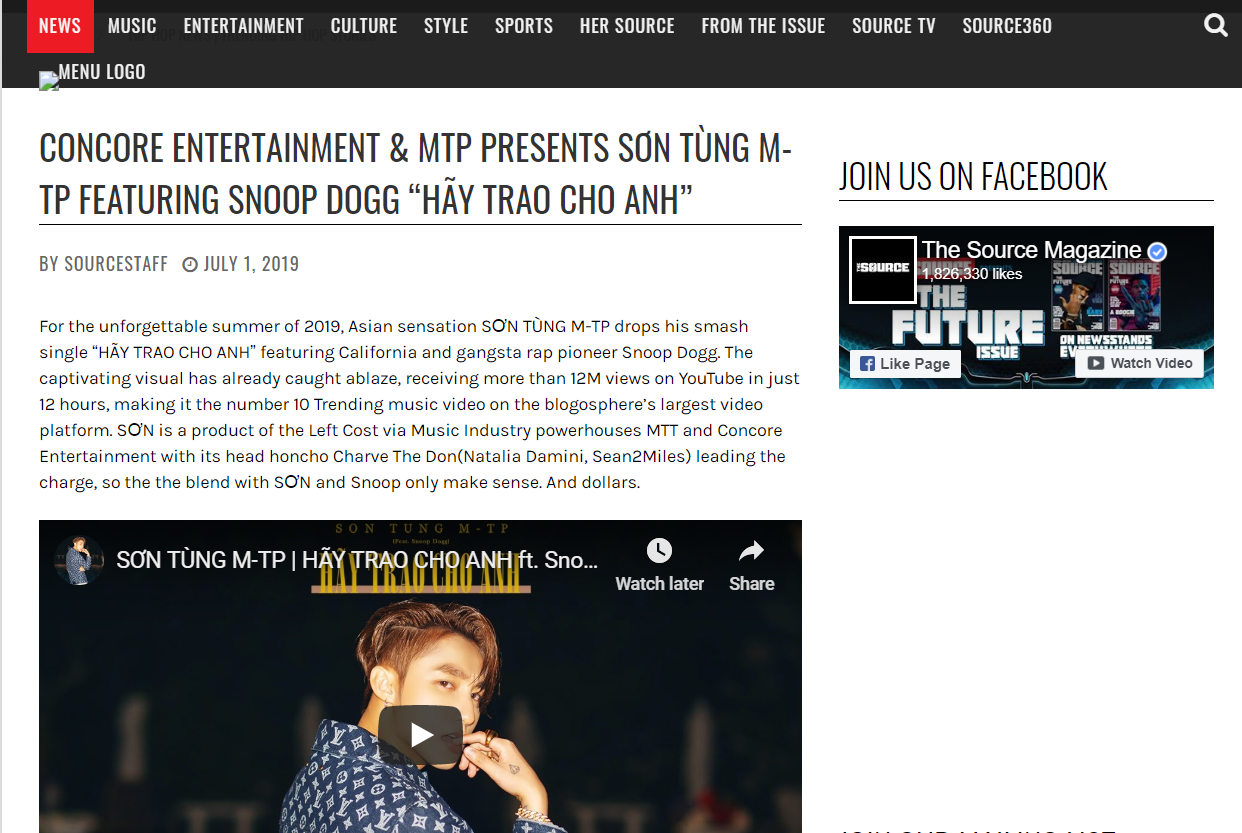This screenshot has height=833, width=1242.
Task: Click The Source Magazine Facebook profile picture
Action: click(x=883, y=270)
